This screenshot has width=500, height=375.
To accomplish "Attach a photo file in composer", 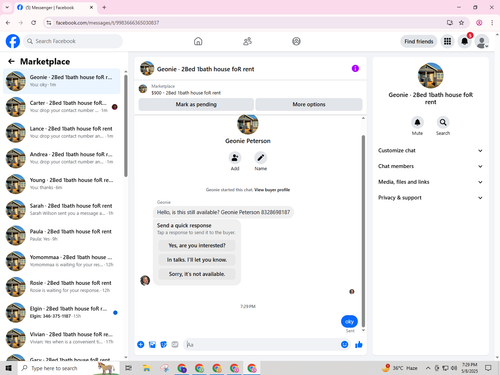I will [x=152, y=344].
